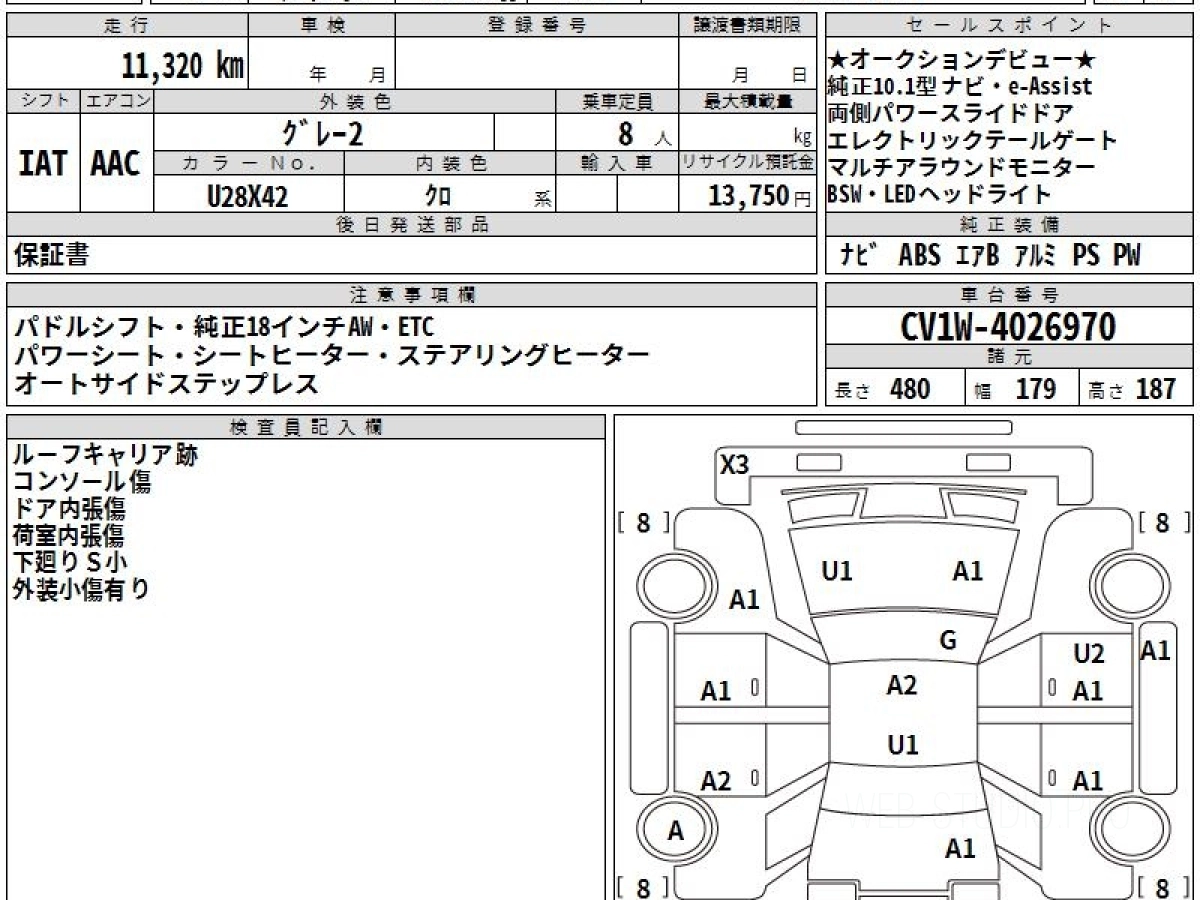Viewport: 1200px width, 900px height.
Task: Select the リサイクル預託金 header
Action: (x=748, y=163)
